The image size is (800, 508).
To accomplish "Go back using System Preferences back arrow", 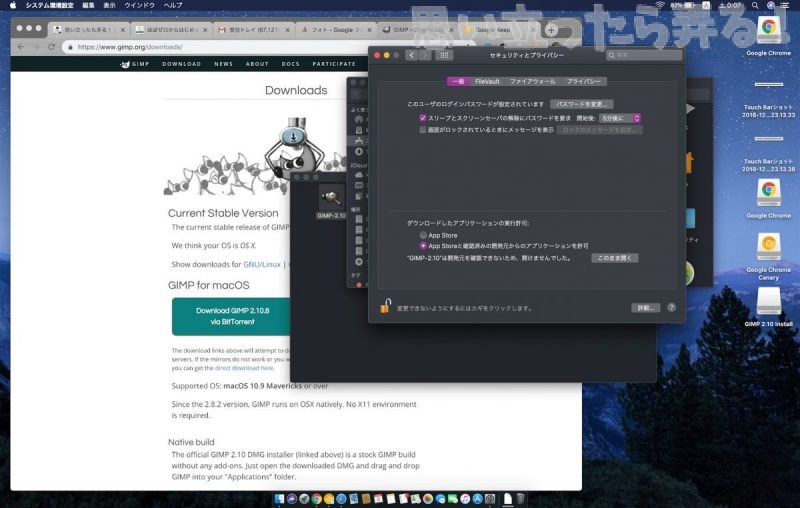I will click(x=411, y=55).
